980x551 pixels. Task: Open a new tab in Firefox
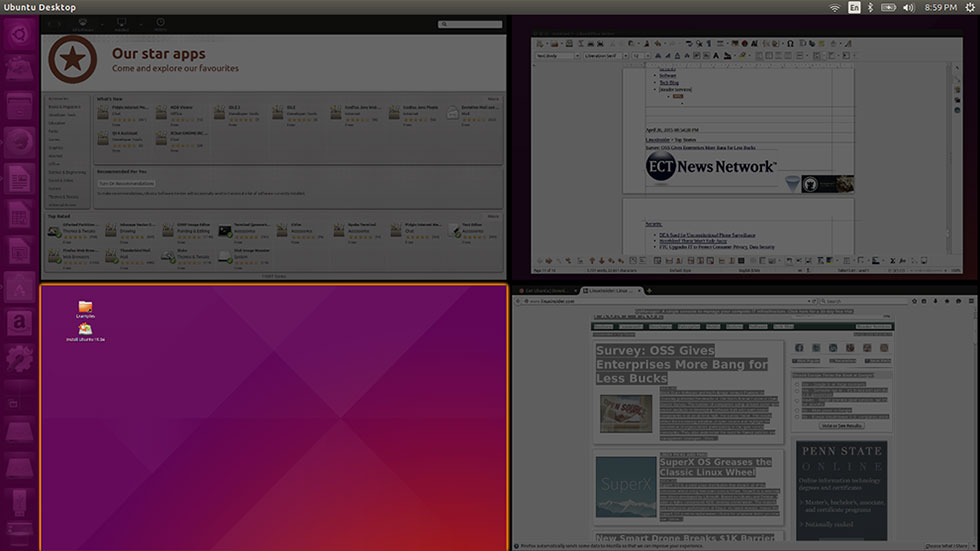click(x=649, y=290)
